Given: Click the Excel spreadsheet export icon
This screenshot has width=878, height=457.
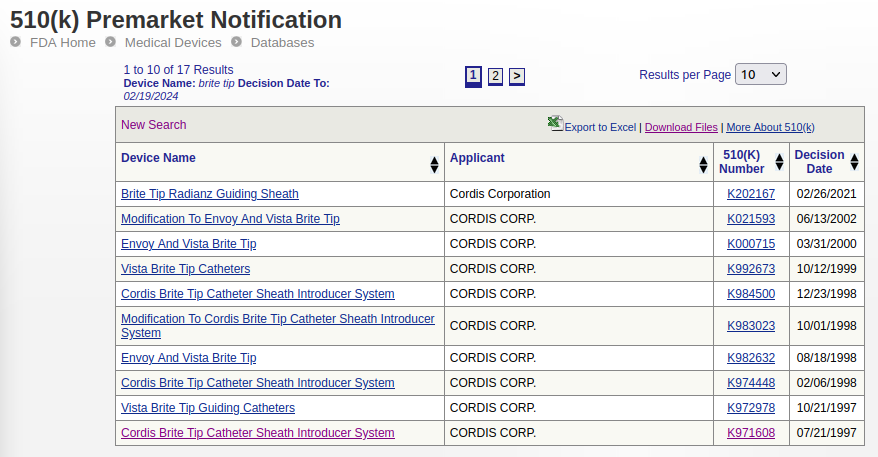Looking at the screenshot, I should (555, 124).
